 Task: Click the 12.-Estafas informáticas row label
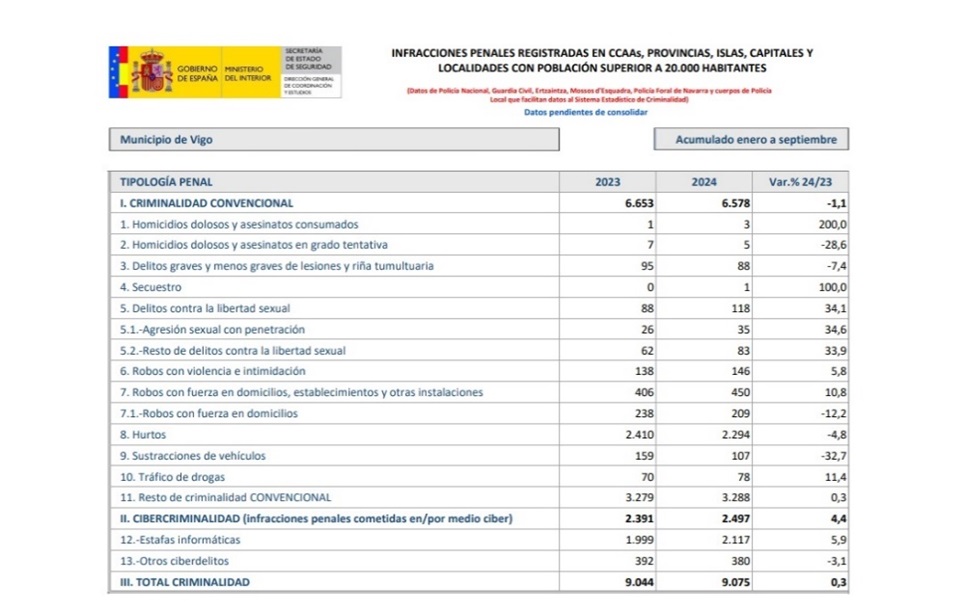[180, 539]
